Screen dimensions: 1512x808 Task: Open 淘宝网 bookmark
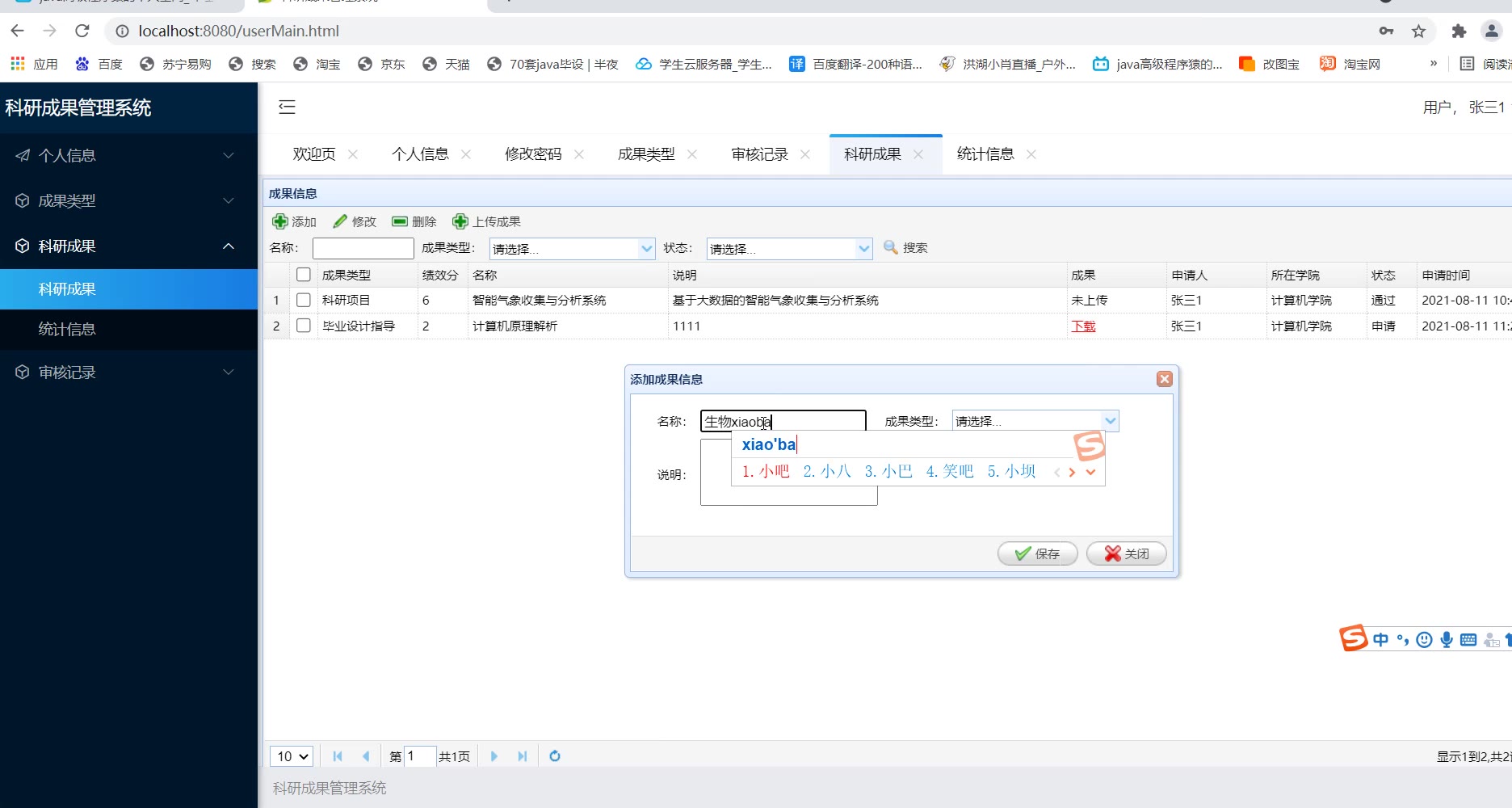tap(1350, 64)
